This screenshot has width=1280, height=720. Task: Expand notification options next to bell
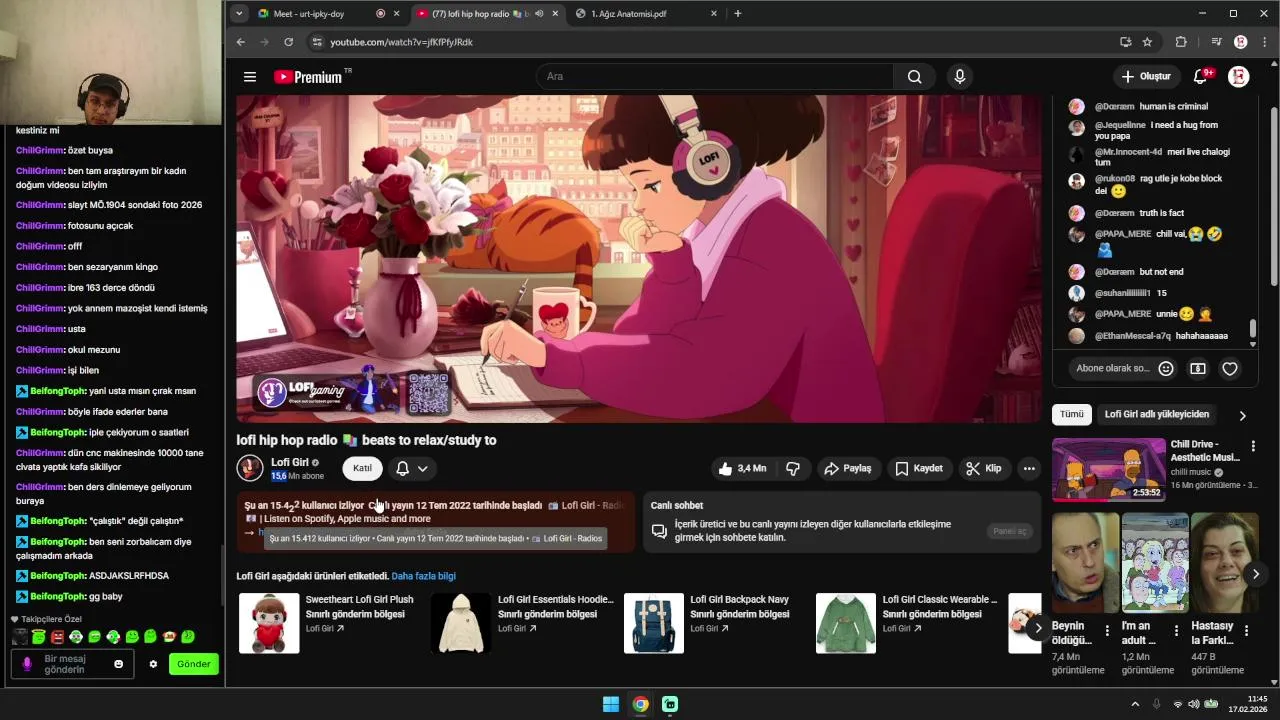[x=423, y=468]
